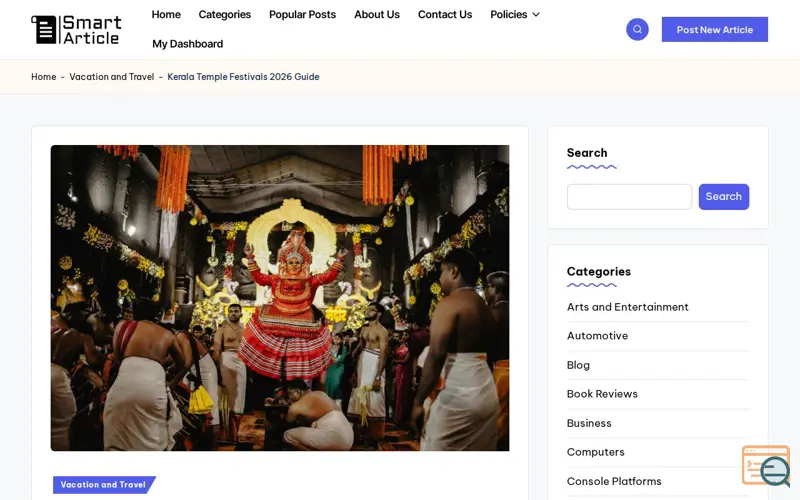Click the Smart Article logo

[77, 30]
